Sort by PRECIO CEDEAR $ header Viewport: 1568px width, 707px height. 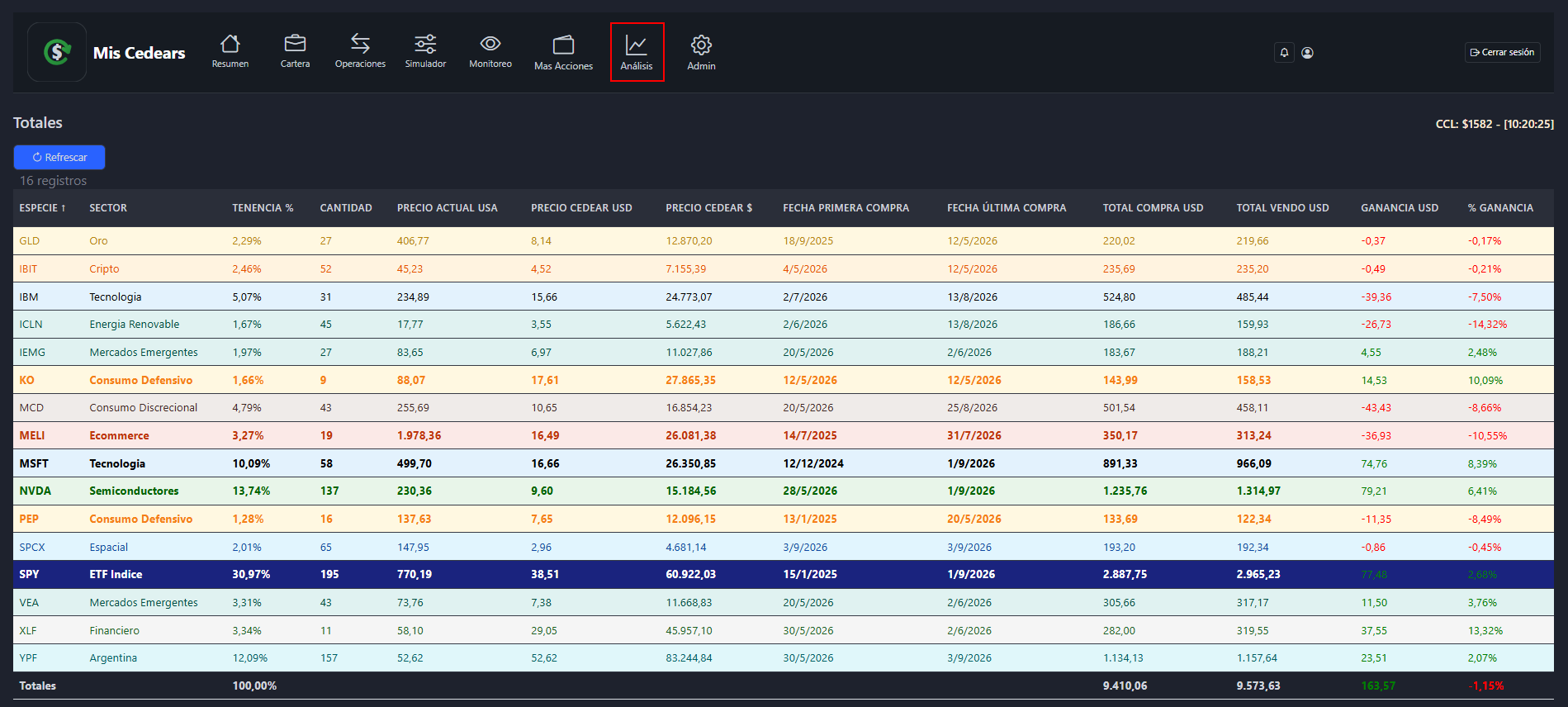pyautogui.click(x=709, y=208)
